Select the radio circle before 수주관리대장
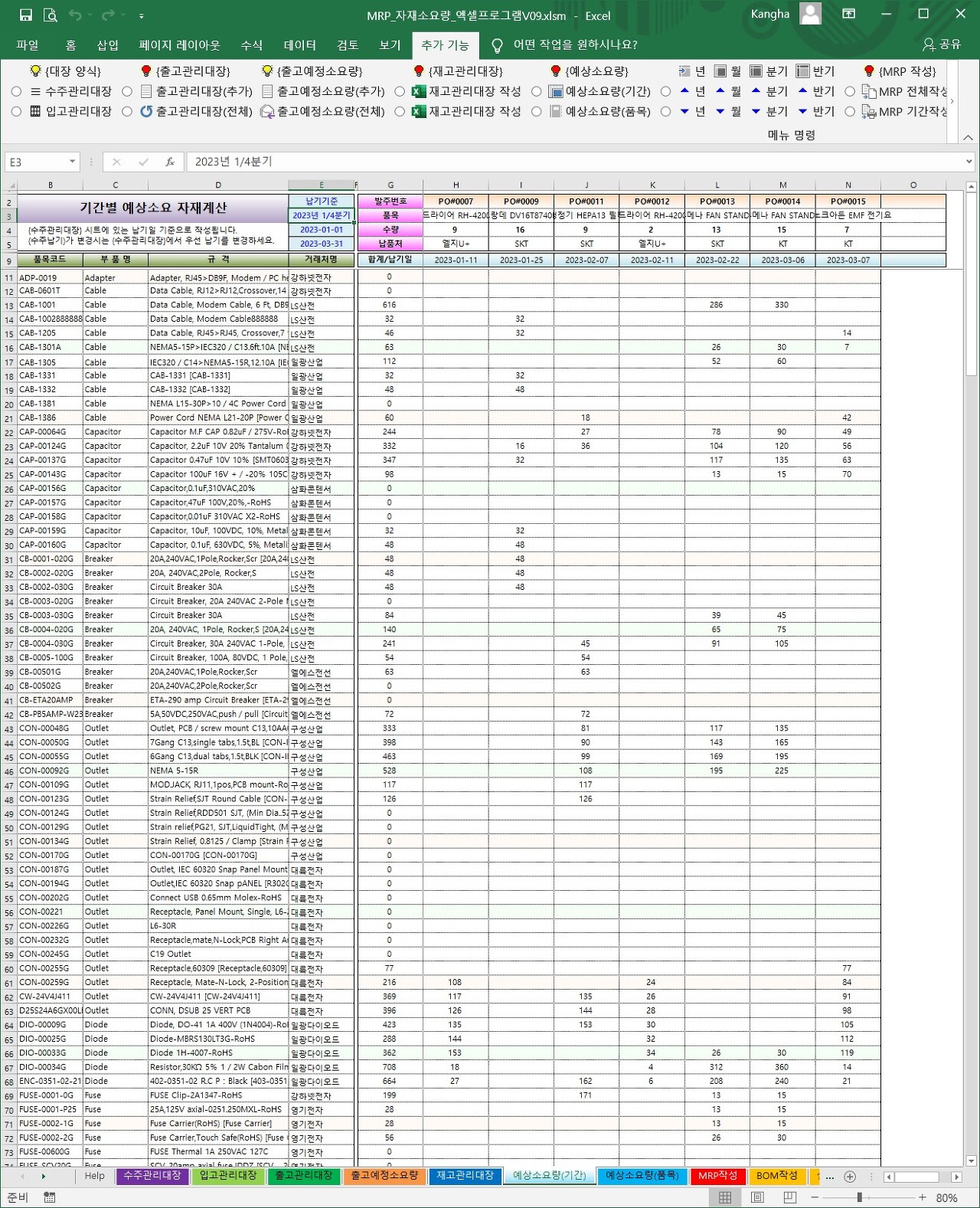Image resolution: width=980 pixels, height=1208 pixels. [x=16, y=91]
